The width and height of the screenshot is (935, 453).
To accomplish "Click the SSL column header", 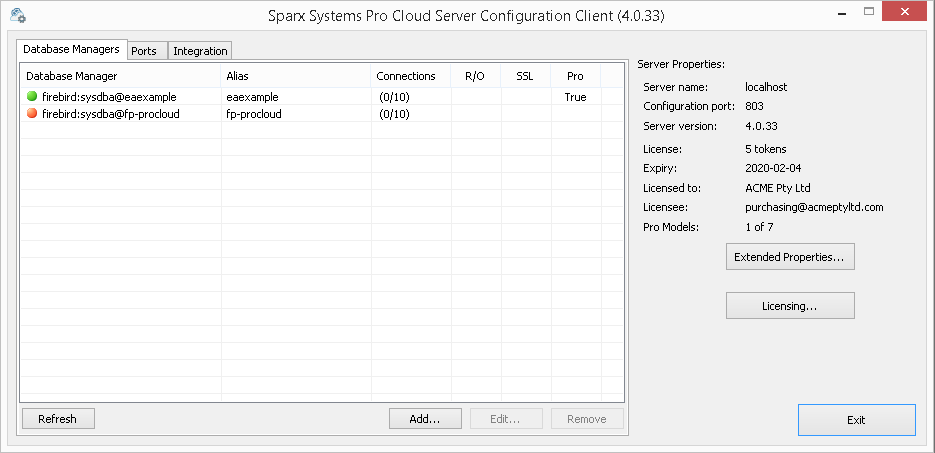I will [526, 76].
